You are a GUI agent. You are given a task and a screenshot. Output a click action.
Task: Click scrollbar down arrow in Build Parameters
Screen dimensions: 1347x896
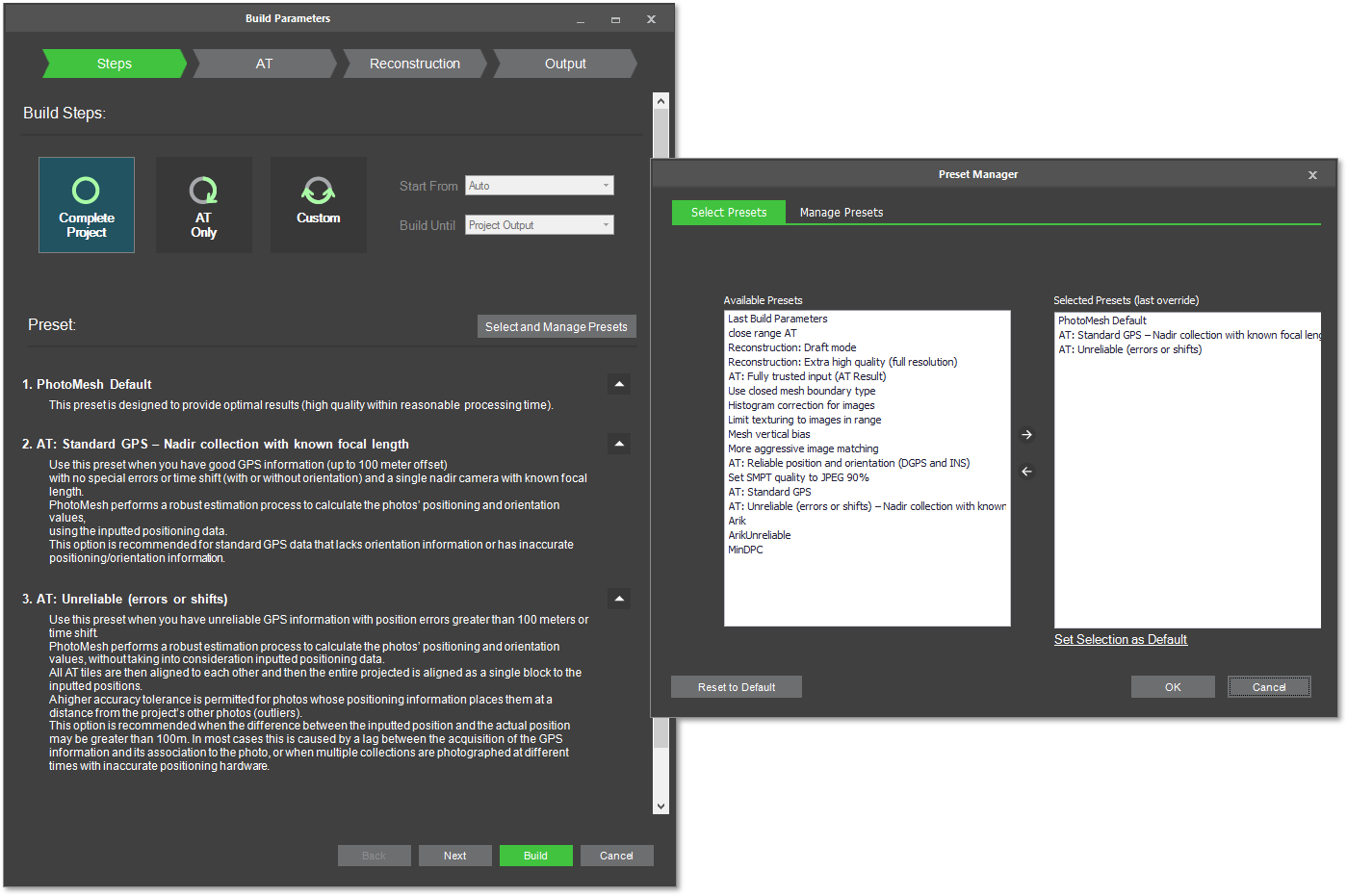pyautogui.click(x=661, y=806)
